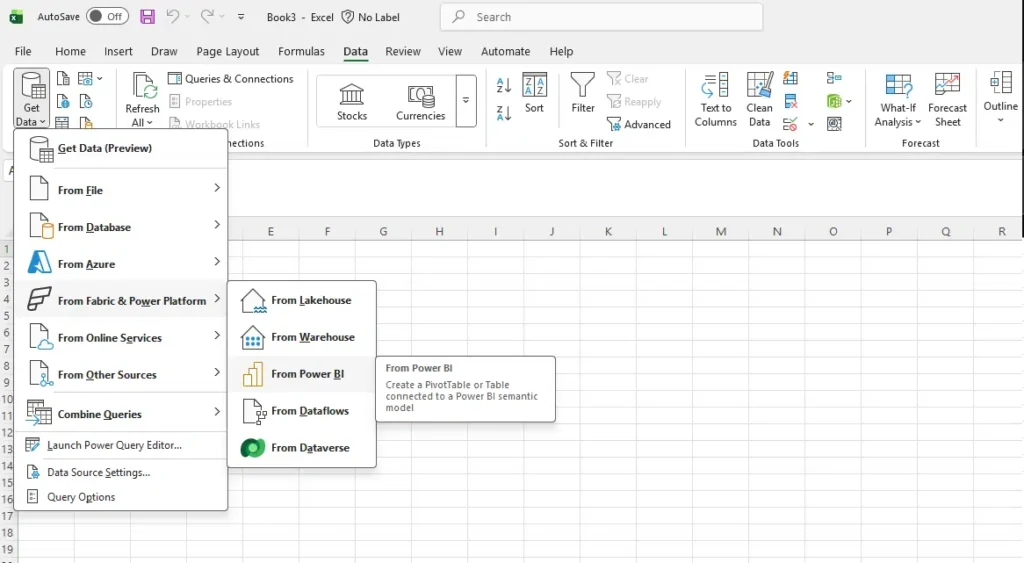Click Recent Sources clock icon

click(x=86, y=102)
